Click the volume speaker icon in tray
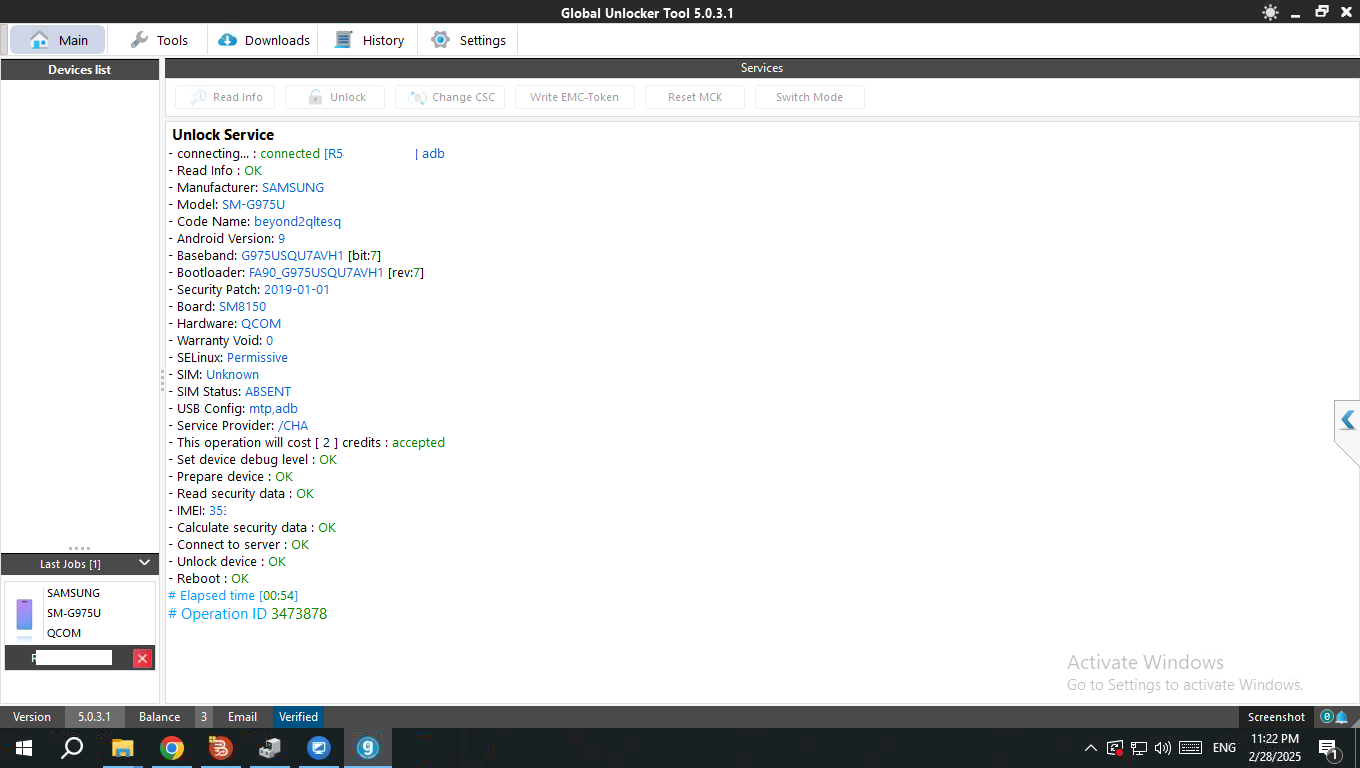This screenshot has width=1360, height=768. (x=1162, y=748)
